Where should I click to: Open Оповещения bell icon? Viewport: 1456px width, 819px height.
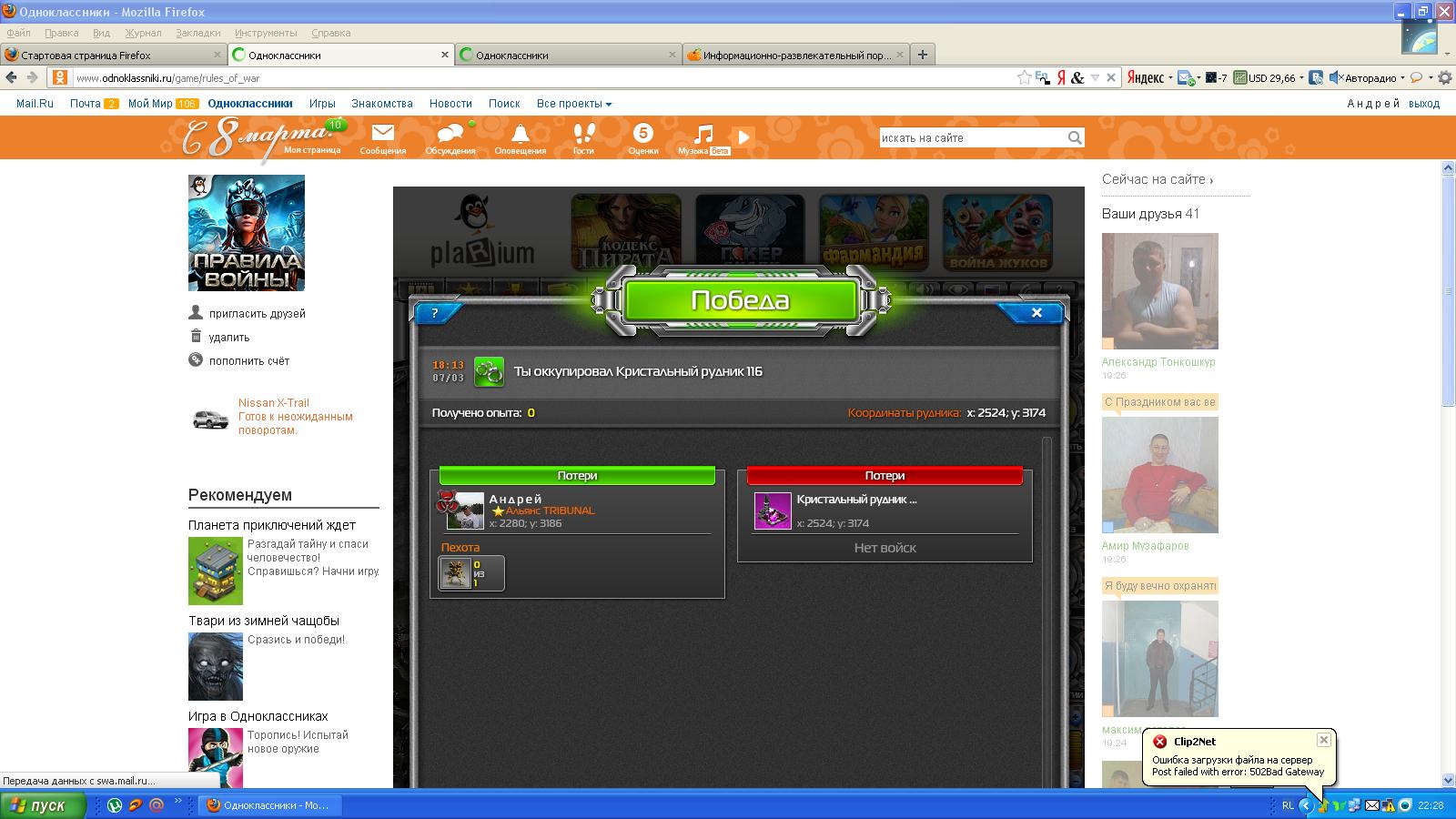click(x=520, y=134)
